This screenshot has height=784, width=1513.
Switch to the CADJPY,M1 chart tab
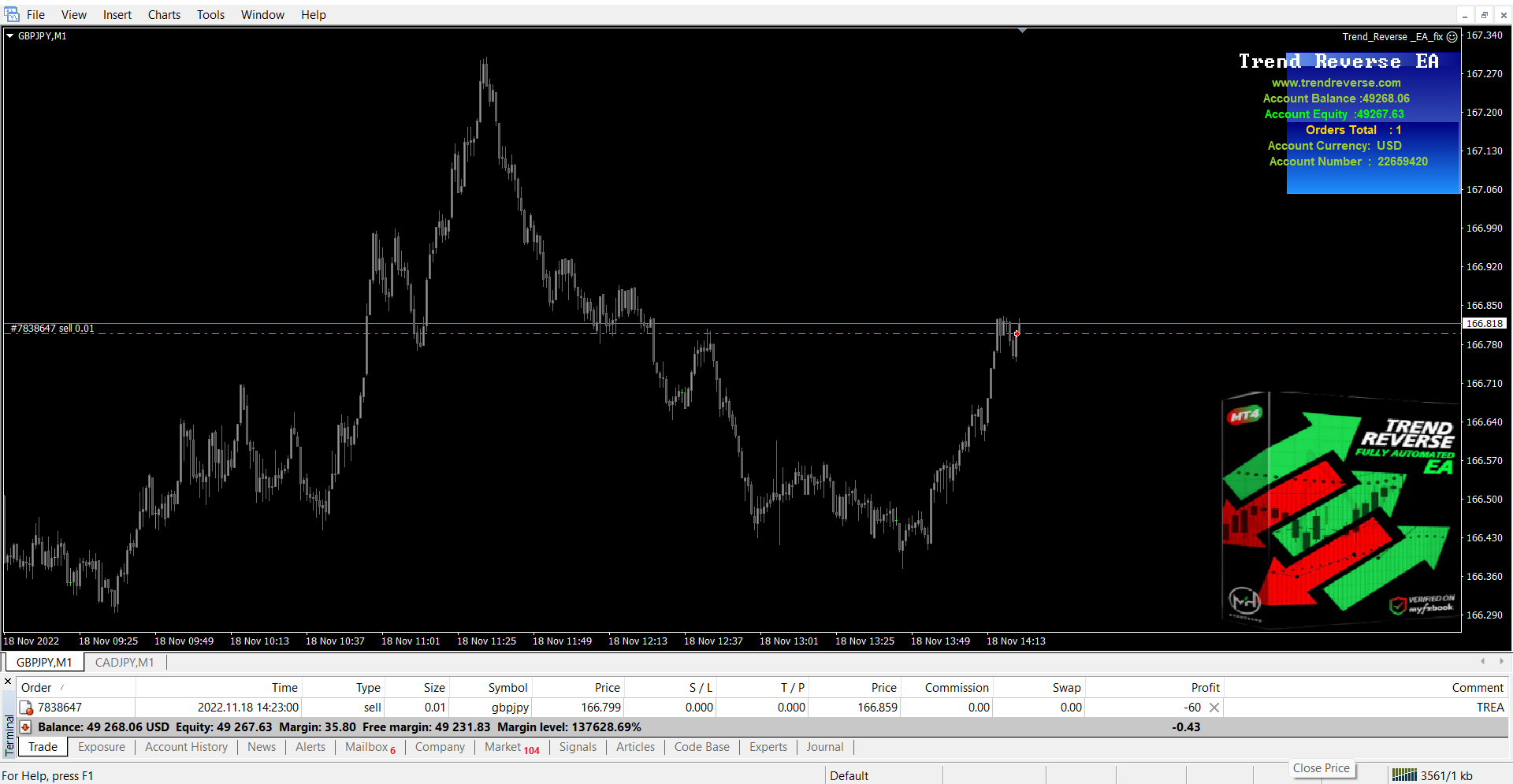125,662
